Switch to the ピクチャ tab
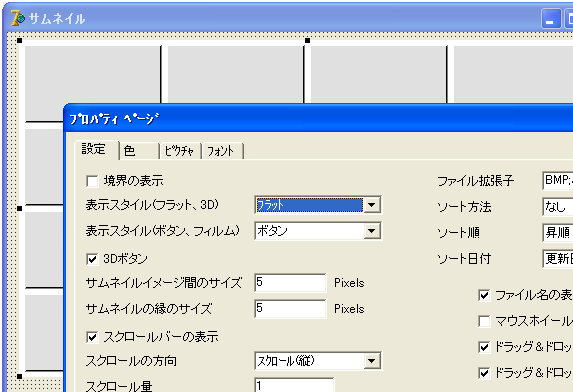Screen dimensions: 573x392 (x=180, y=151)
